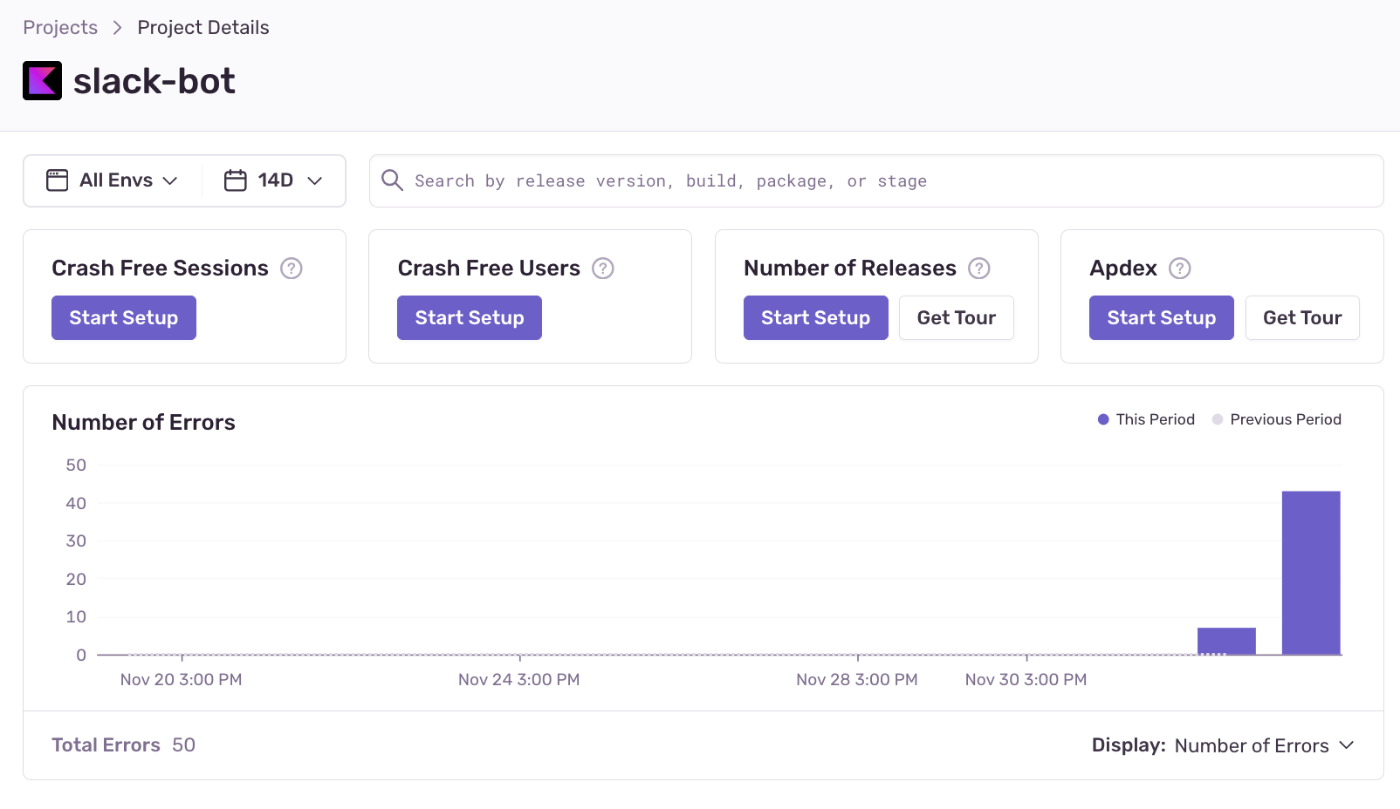
Task: Click the slack-bot Kotlin platform icon
Action: [x=42, y=81]
